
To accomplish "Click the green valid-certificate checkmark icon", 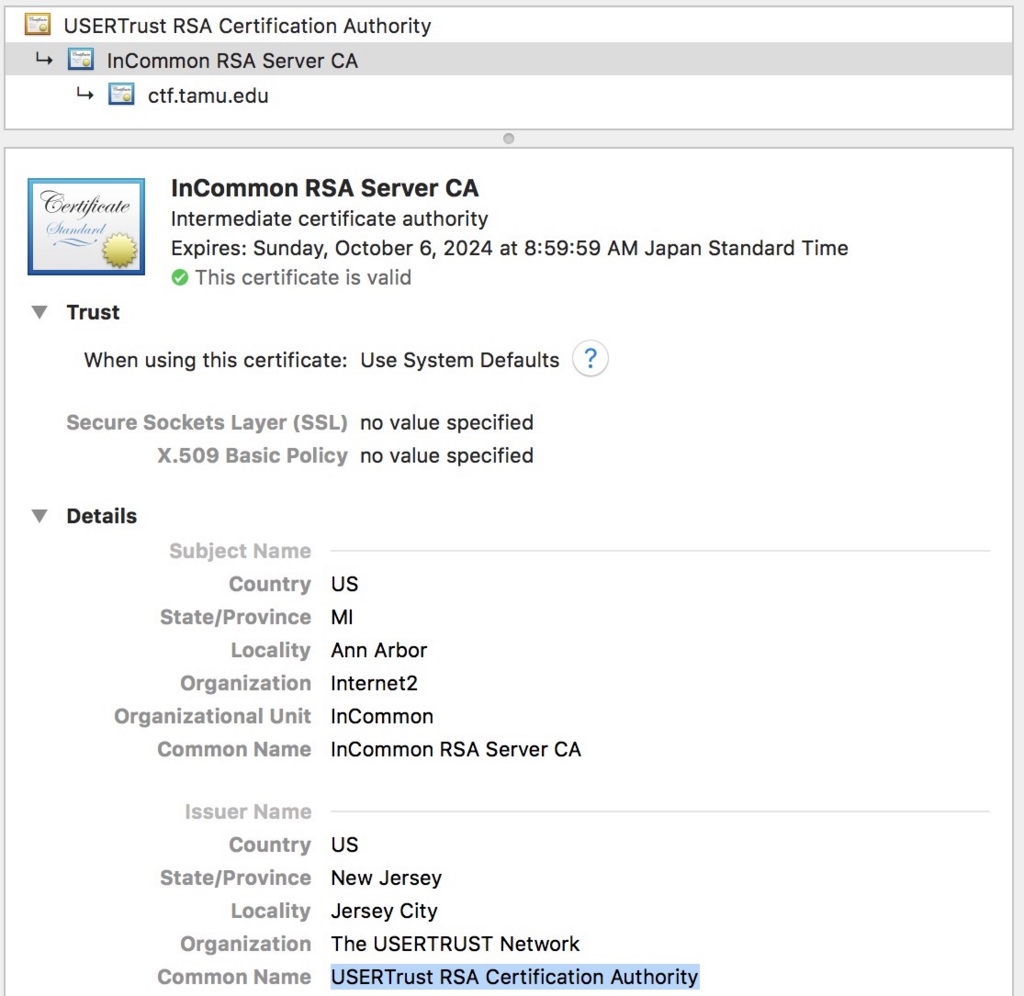I will [180, 278].
